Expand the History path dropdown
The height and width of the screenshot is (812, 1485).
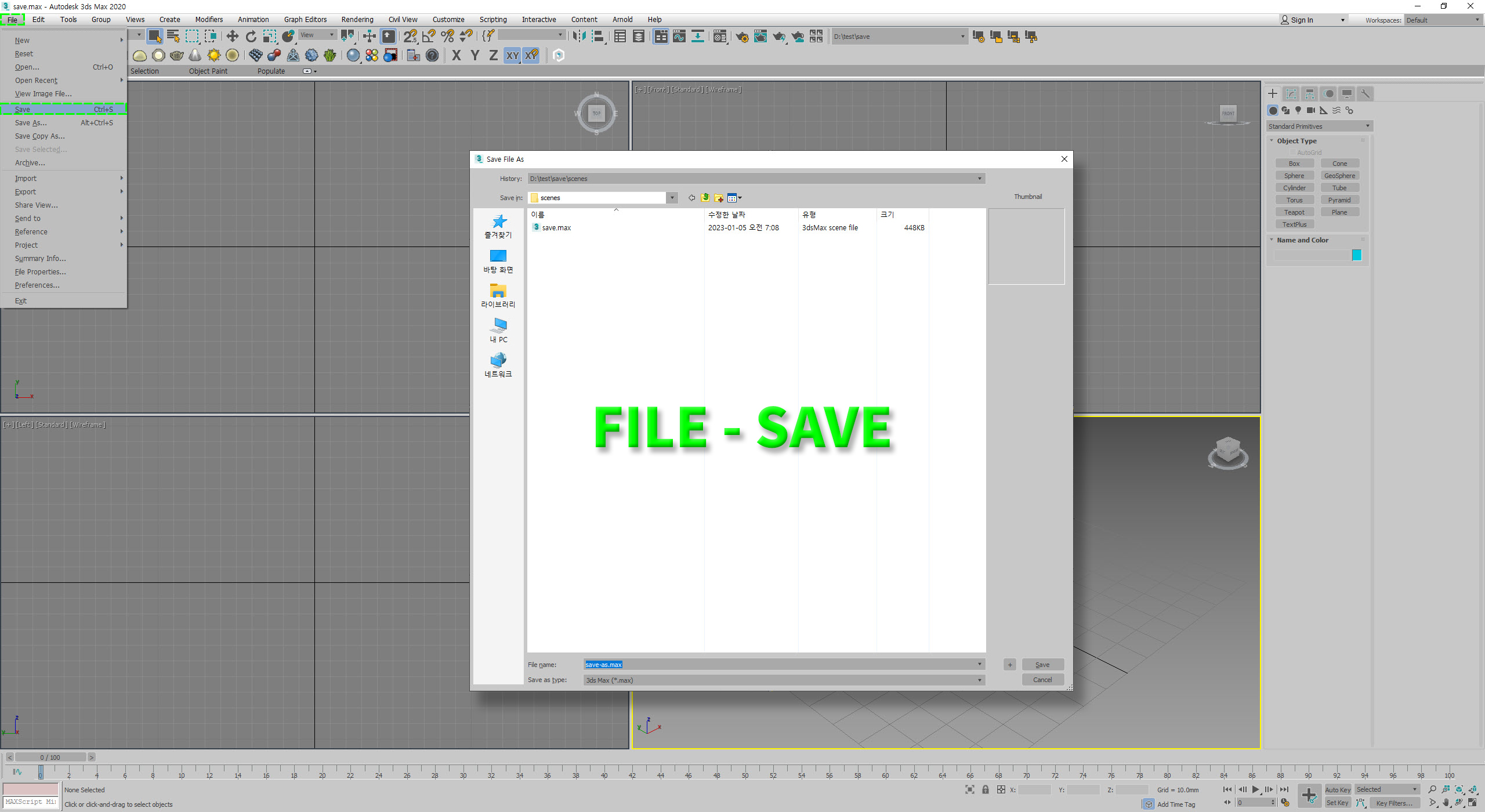pos(980,179)
